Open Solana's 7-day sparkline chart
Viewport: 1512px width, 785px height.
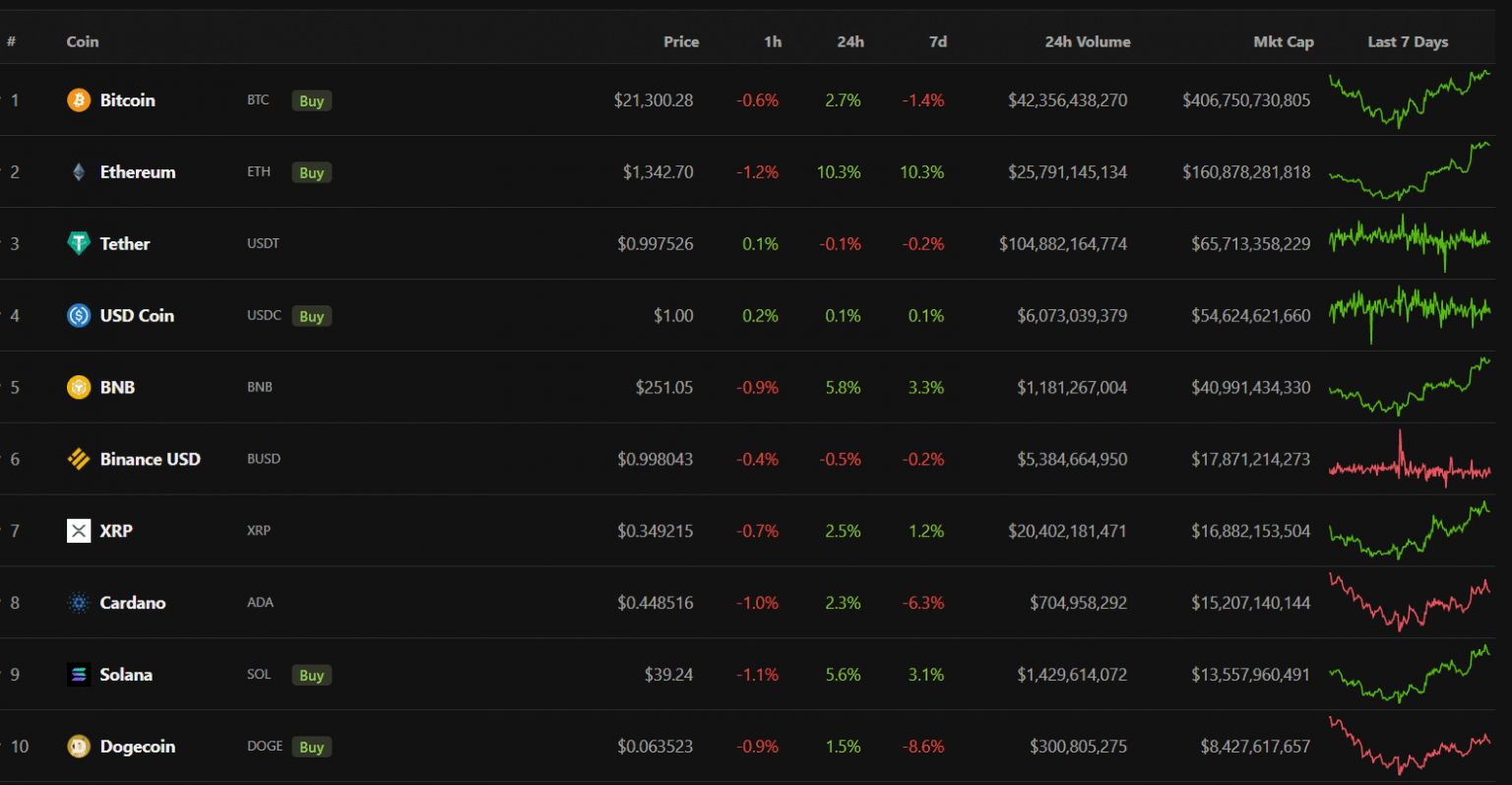click(x=1410, y=674)
